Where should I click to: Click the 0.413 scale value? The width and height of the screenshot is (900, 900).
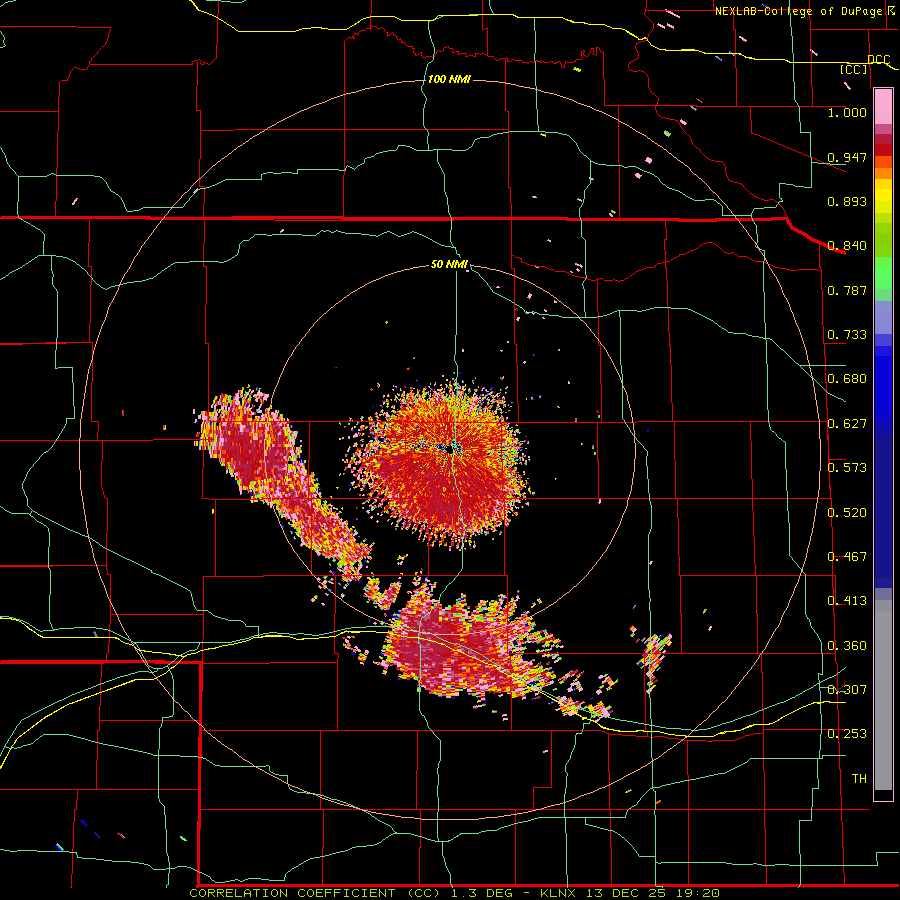click(847, 601)
